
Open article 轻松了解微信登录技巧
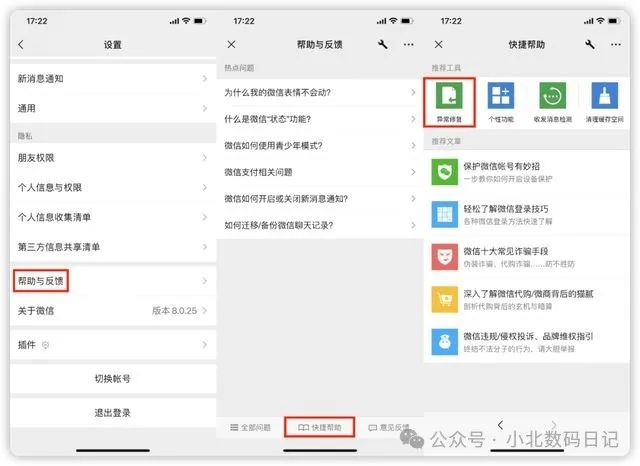pos(527,214)
